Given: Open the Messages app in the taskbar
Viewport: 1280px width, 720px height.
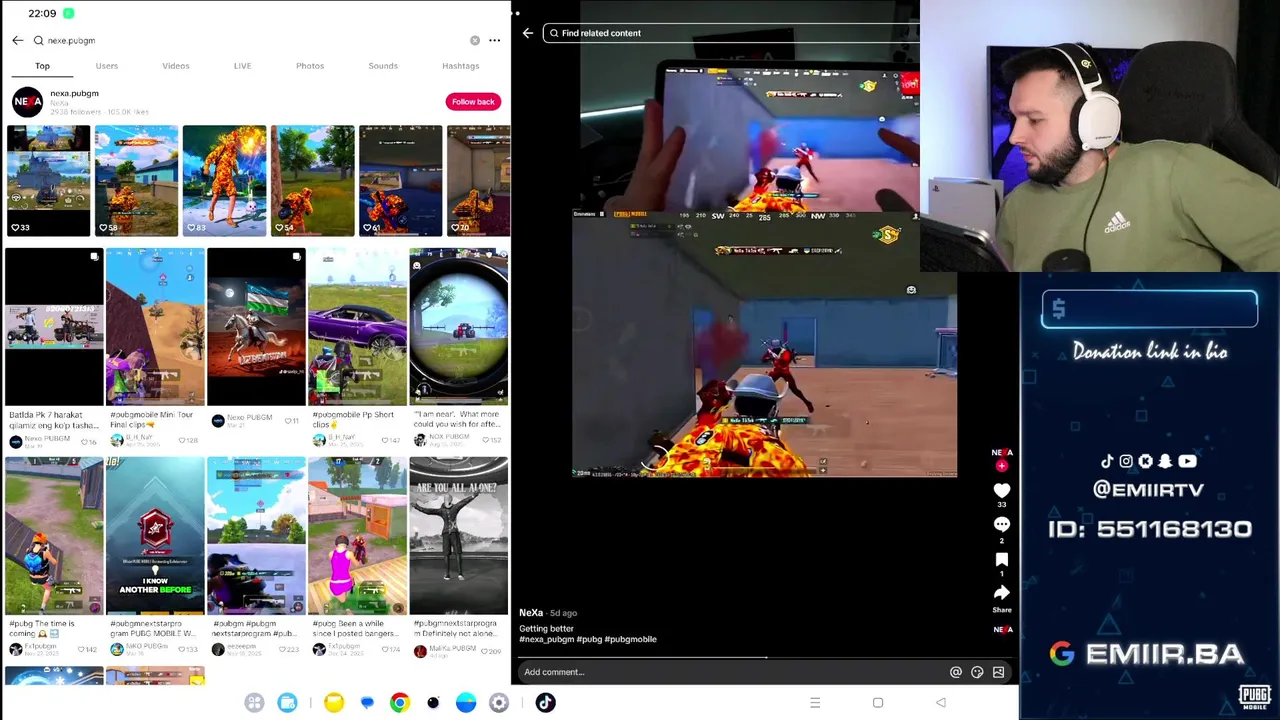Looking at the screenshot, I should 367,703.
